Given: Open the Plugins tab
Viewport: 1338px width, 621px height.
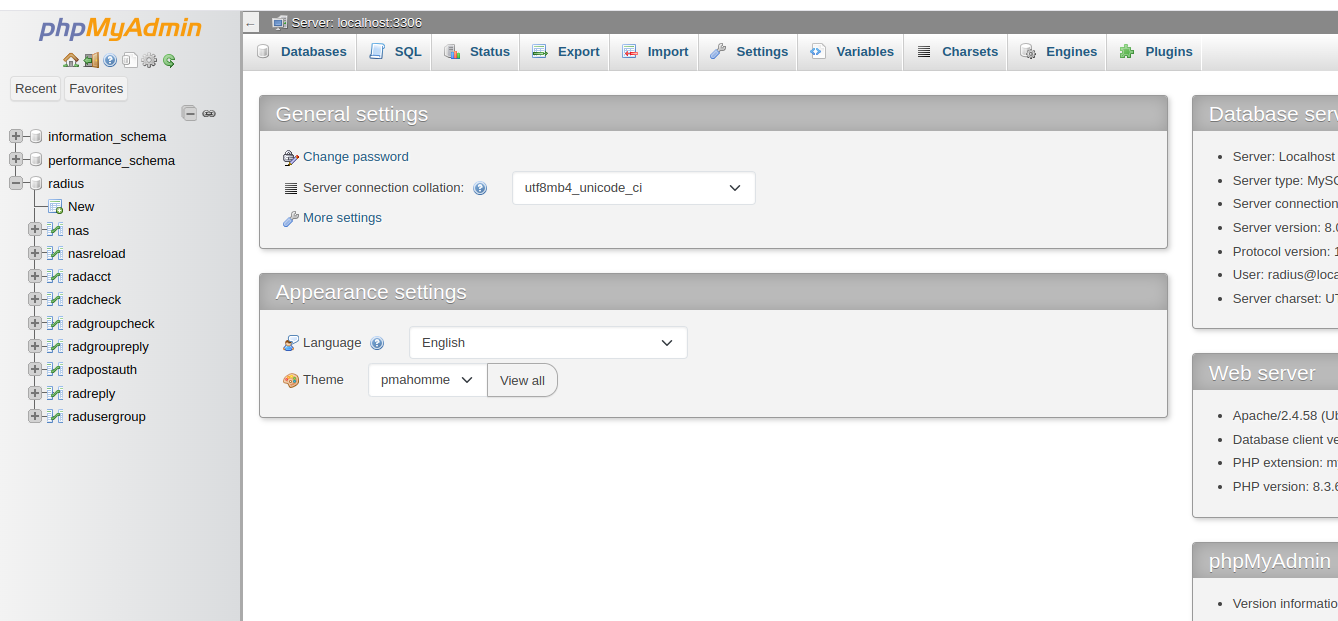Looking at the screenshot, I should click(1154, 52).
